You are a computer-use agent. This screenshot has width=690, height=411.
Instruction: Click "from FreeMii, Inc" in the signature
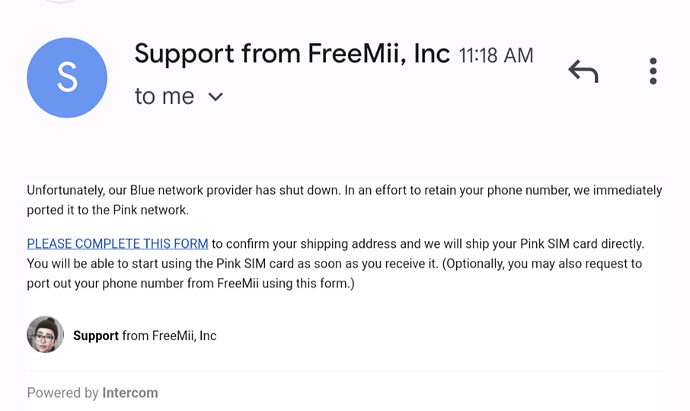(169, 336)
